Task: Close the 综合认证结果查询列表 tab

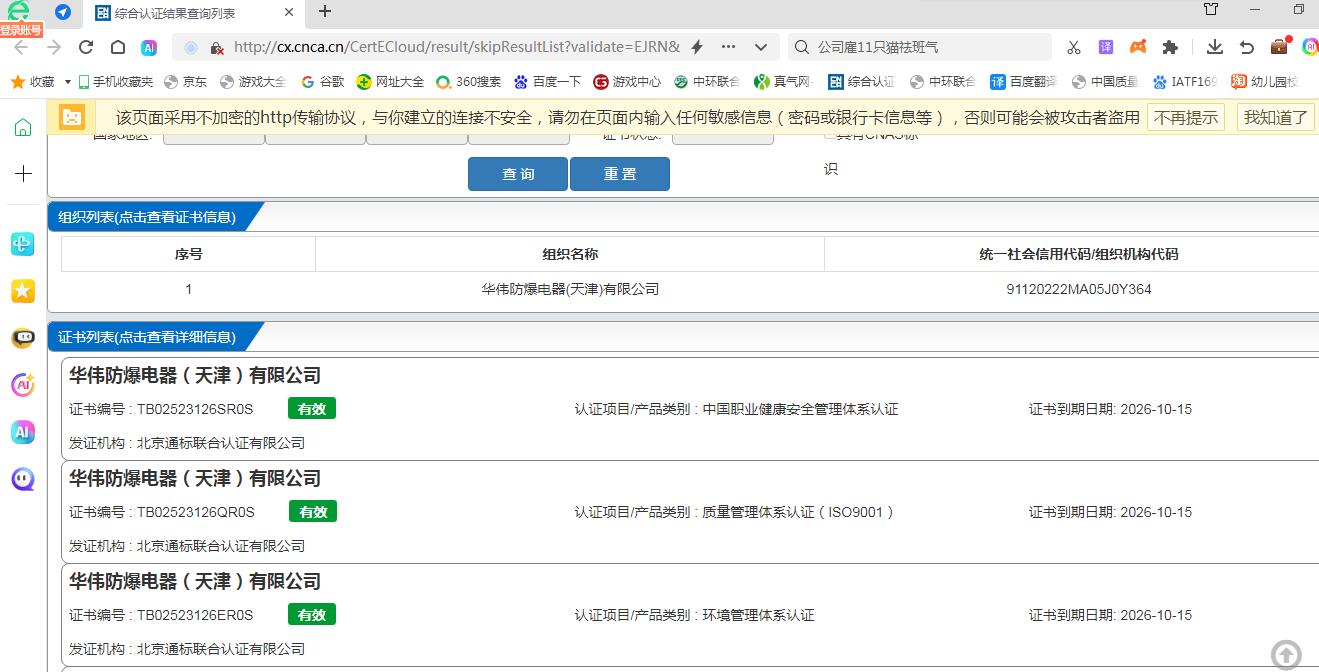Action: (x=290, y=12)
